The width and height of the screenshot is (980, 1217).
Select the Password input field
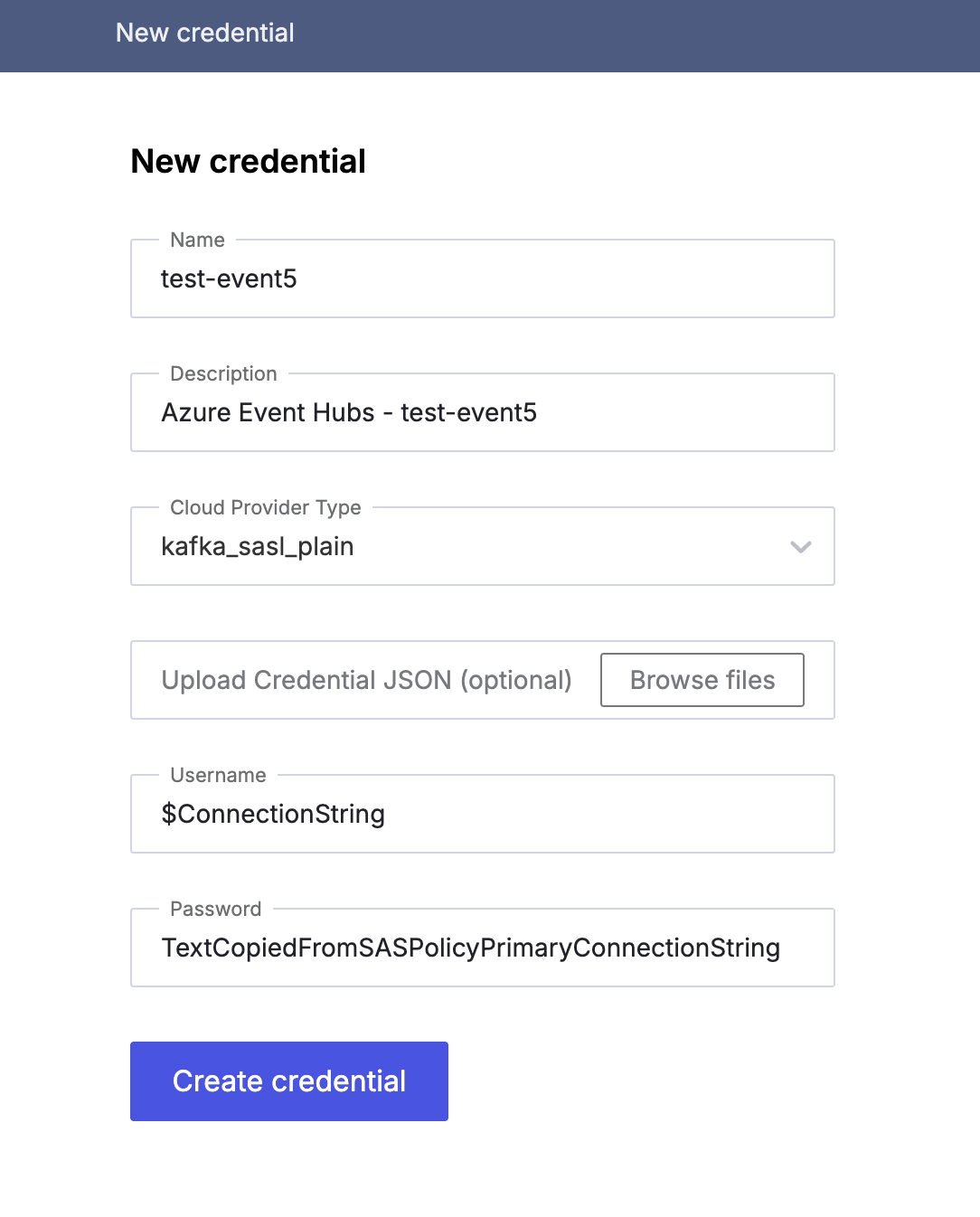click(482, 948)
